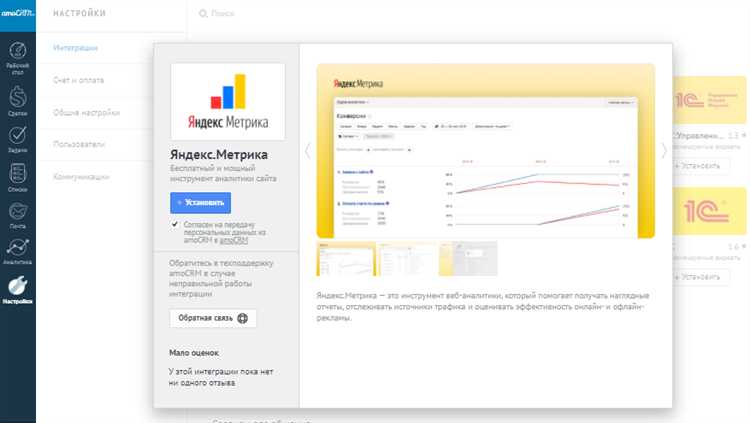Open Почта from the sidebar
The image size is (750, 423).
pos(17,215)
